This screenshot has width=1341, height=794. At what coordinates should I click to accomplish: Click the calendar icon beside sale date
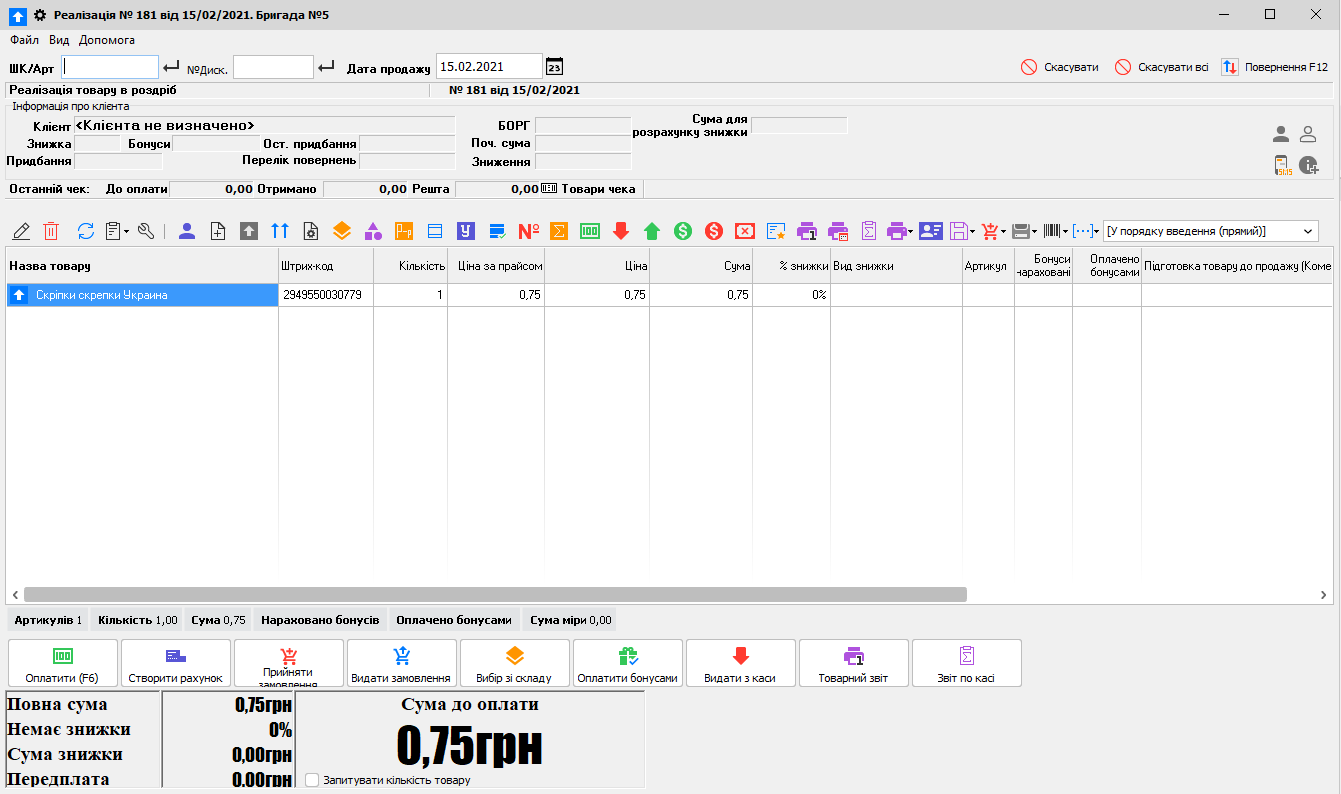click(554, 67)
